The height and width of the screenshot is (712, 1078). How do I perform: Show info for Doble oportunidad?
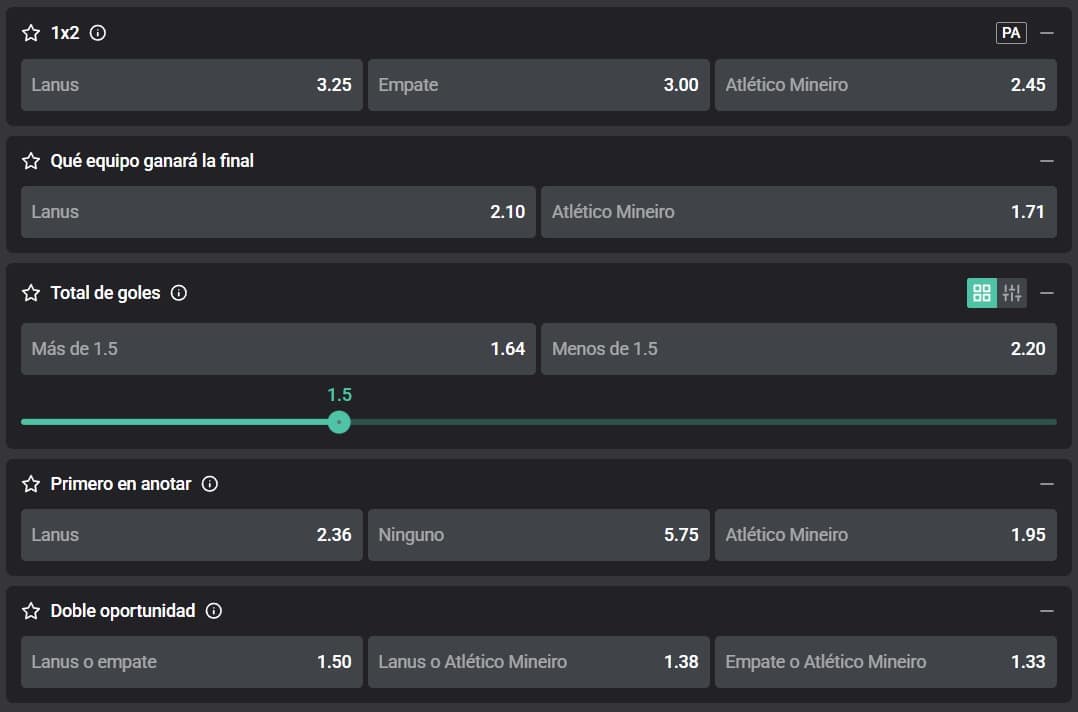pyautogui.click(x=214, y=611)
